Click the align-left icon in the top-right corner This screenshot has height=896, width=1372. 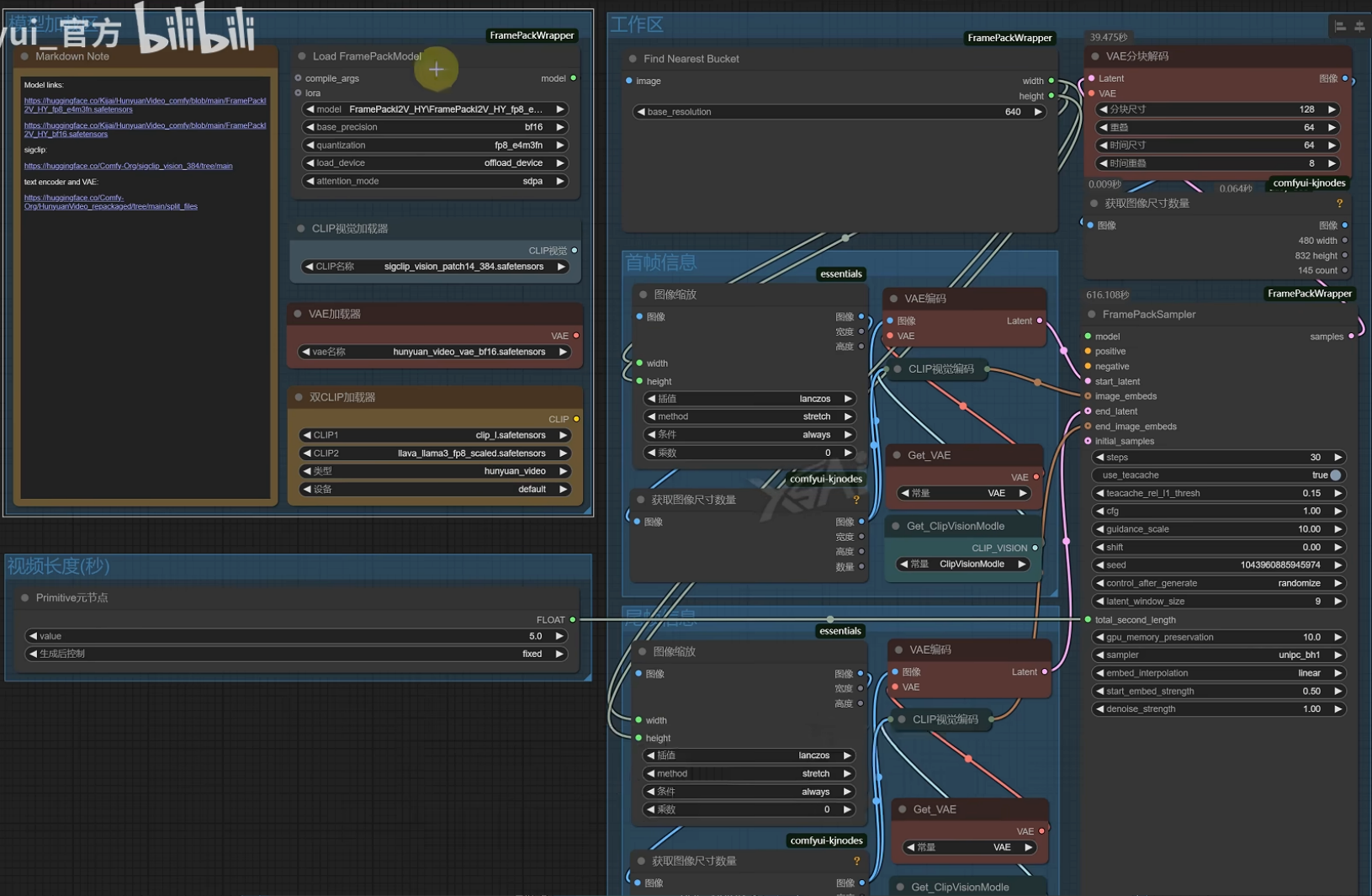pos(1340,27)
